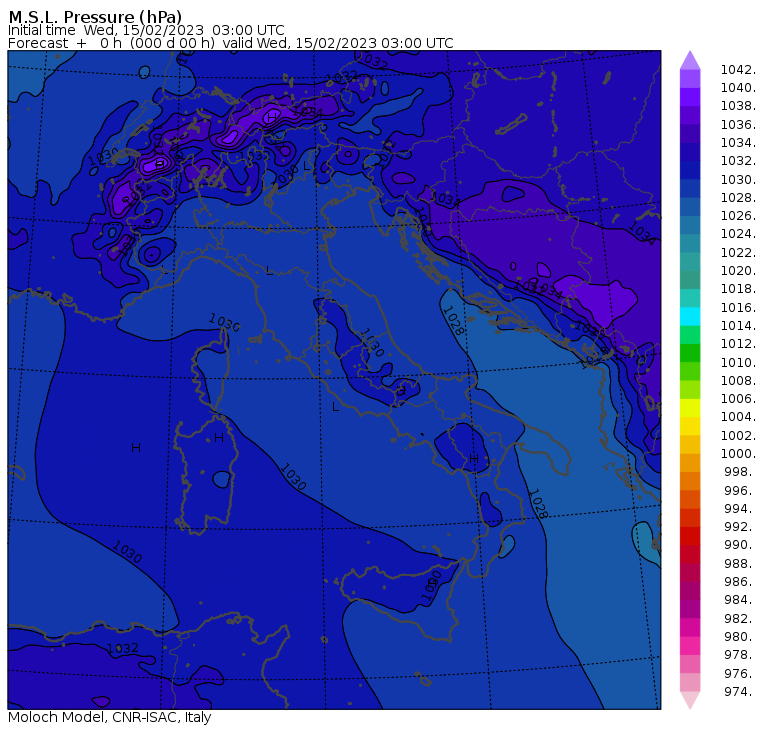Click the "1030." legend value
This screenshot has width=760, height=731.
[738, 179]
